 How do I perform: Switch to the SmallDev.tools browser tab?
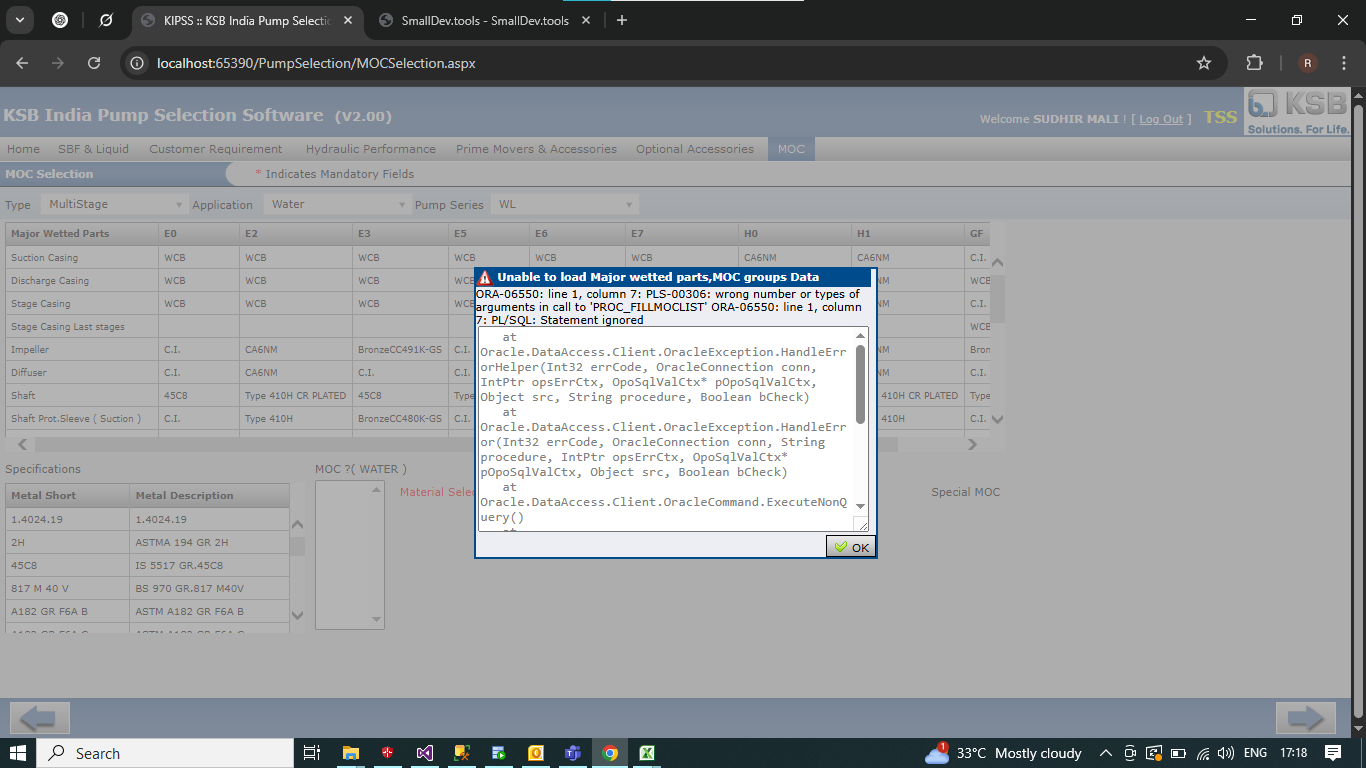coord(485,20)
